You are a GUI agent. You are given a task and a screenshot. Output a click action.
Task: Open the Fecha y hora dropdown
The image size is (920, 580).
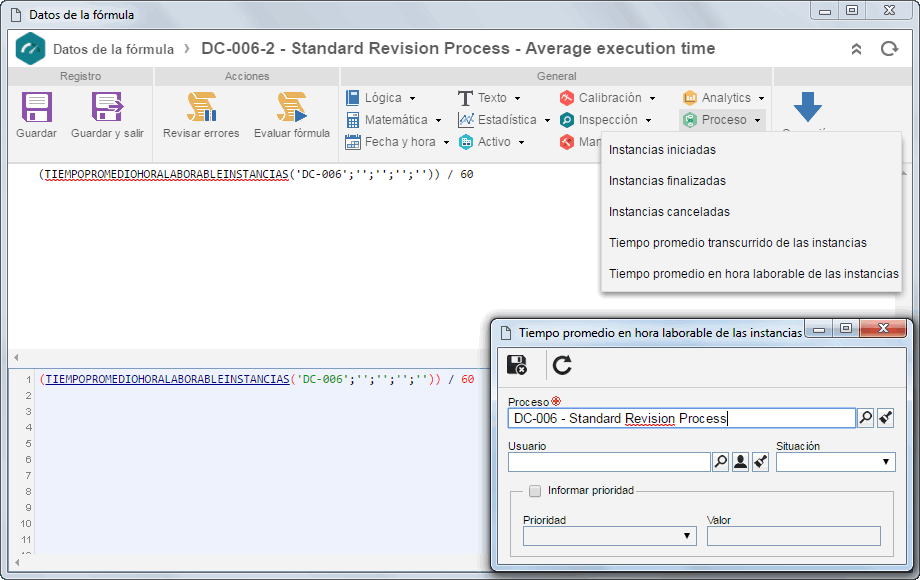click(x=397, y=142)
